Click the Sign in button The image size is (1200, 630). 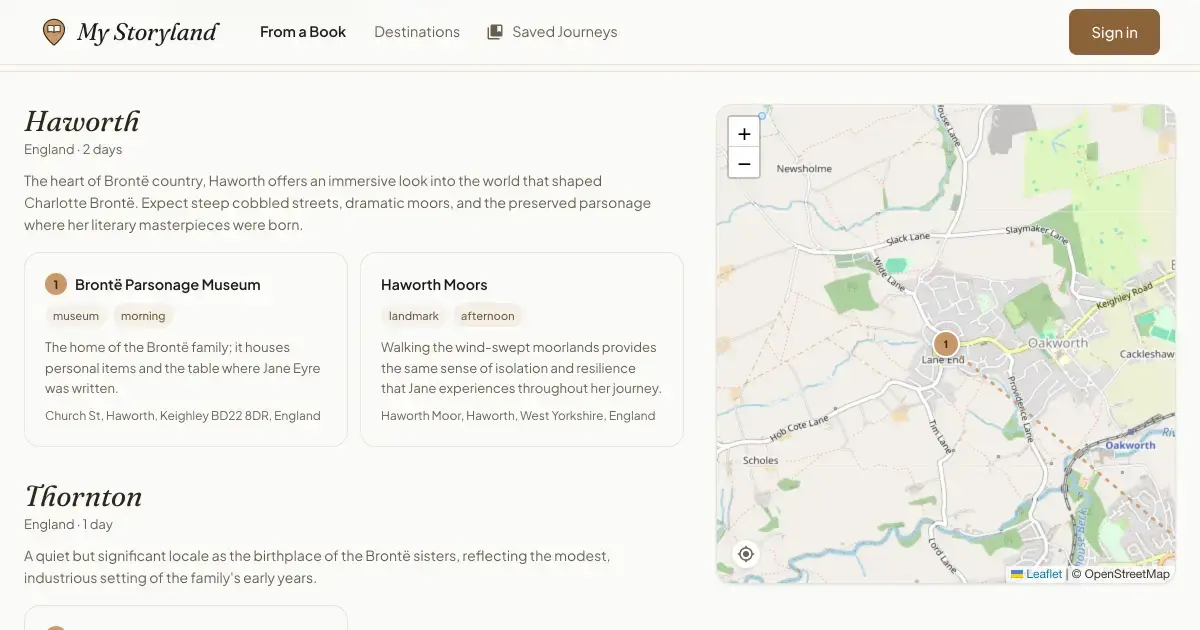(x=1114, y=32)
